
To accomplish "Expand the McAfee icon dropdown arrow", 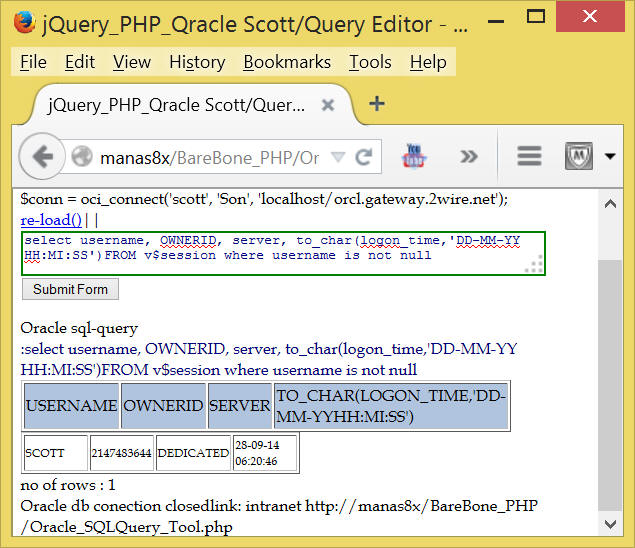I will 610,156.
